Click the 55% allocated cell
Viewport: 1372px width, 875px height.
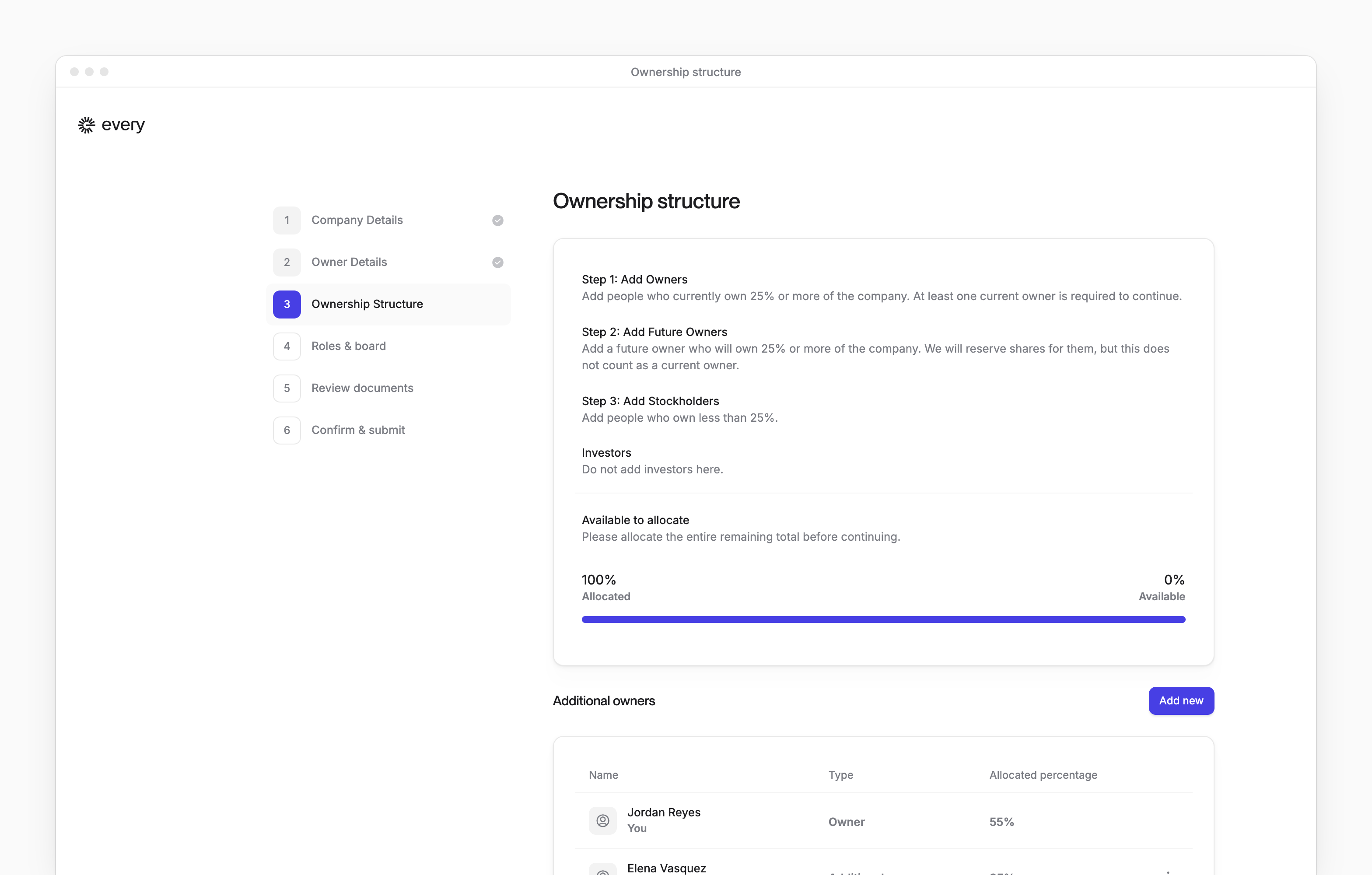(x=1001, y=822)
